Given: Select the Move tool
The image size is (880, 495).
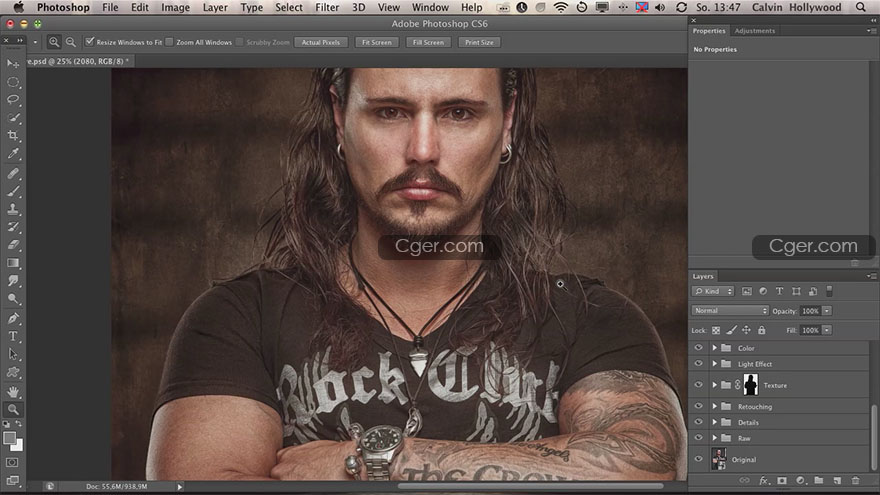Looking at the screenshot, I should (x=13, y=64).
